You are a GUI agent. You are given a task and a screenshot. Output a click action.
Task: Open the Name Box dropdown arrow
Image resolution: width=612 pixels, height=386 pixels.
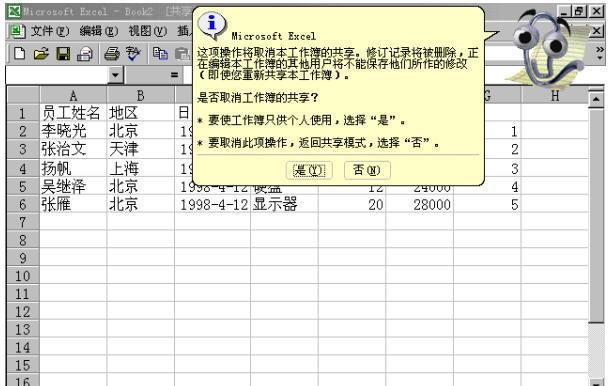tap(115, 75)
